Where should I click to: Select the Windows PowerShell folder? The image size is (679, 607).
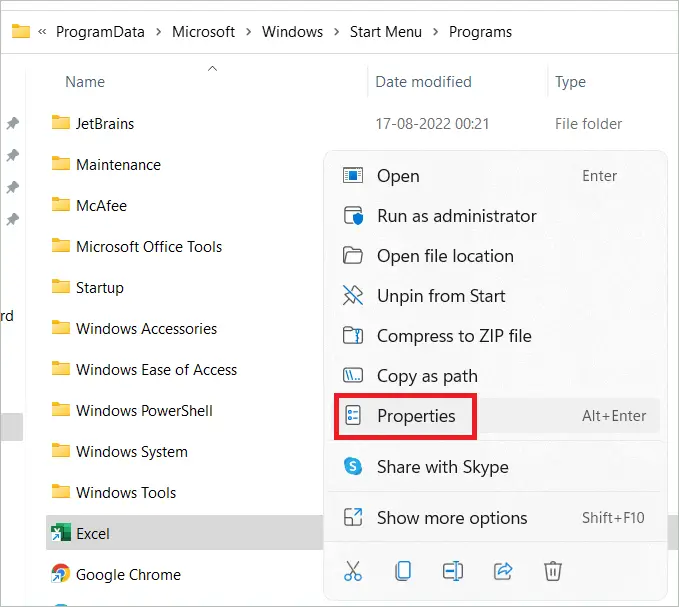(x=144, y=410)
